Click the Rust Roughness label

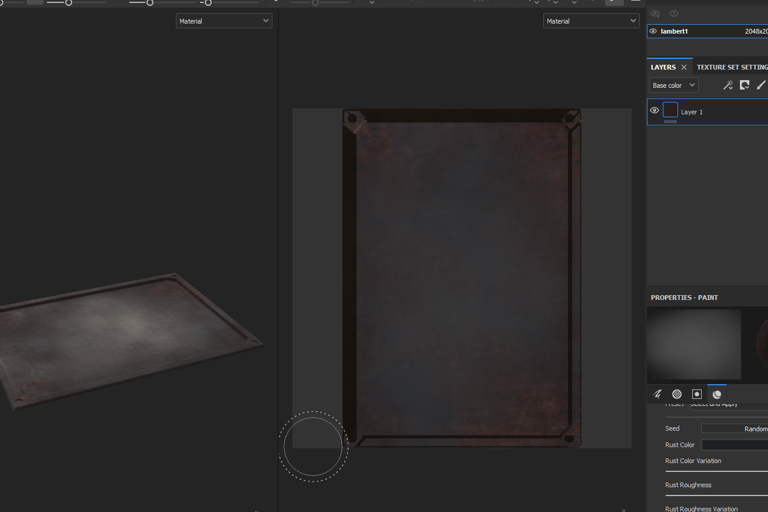pos(688,485)
